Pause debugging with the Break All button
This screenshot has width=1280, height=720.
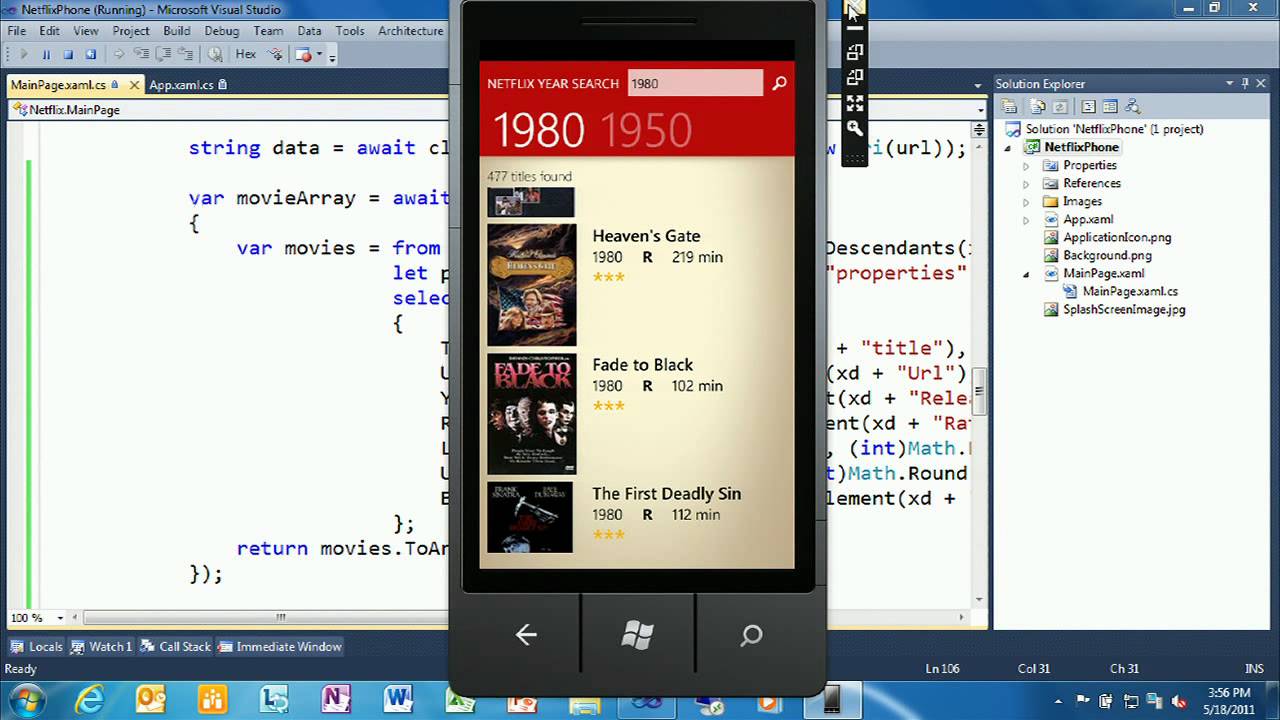46,55
